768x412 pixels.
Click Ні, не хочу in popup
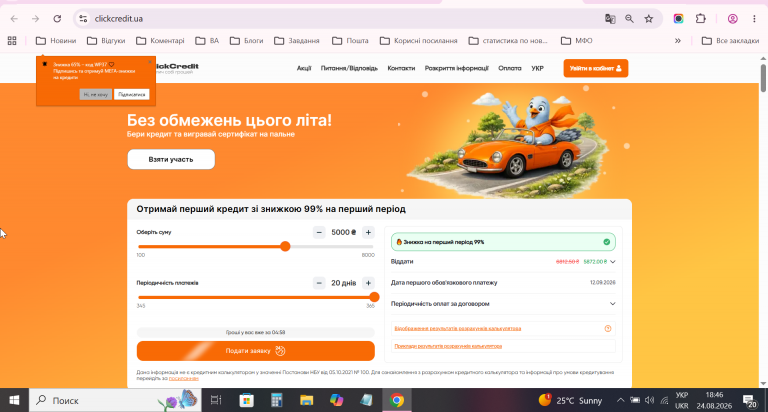click(96, 95)
